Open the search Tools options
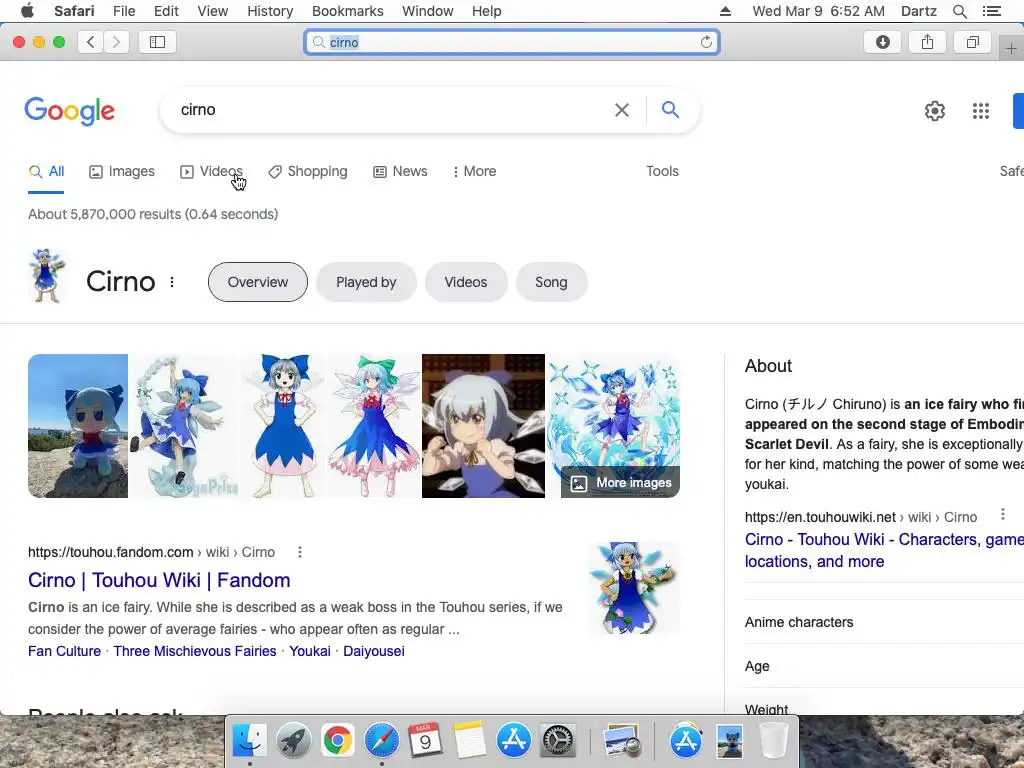 point(662,172)
